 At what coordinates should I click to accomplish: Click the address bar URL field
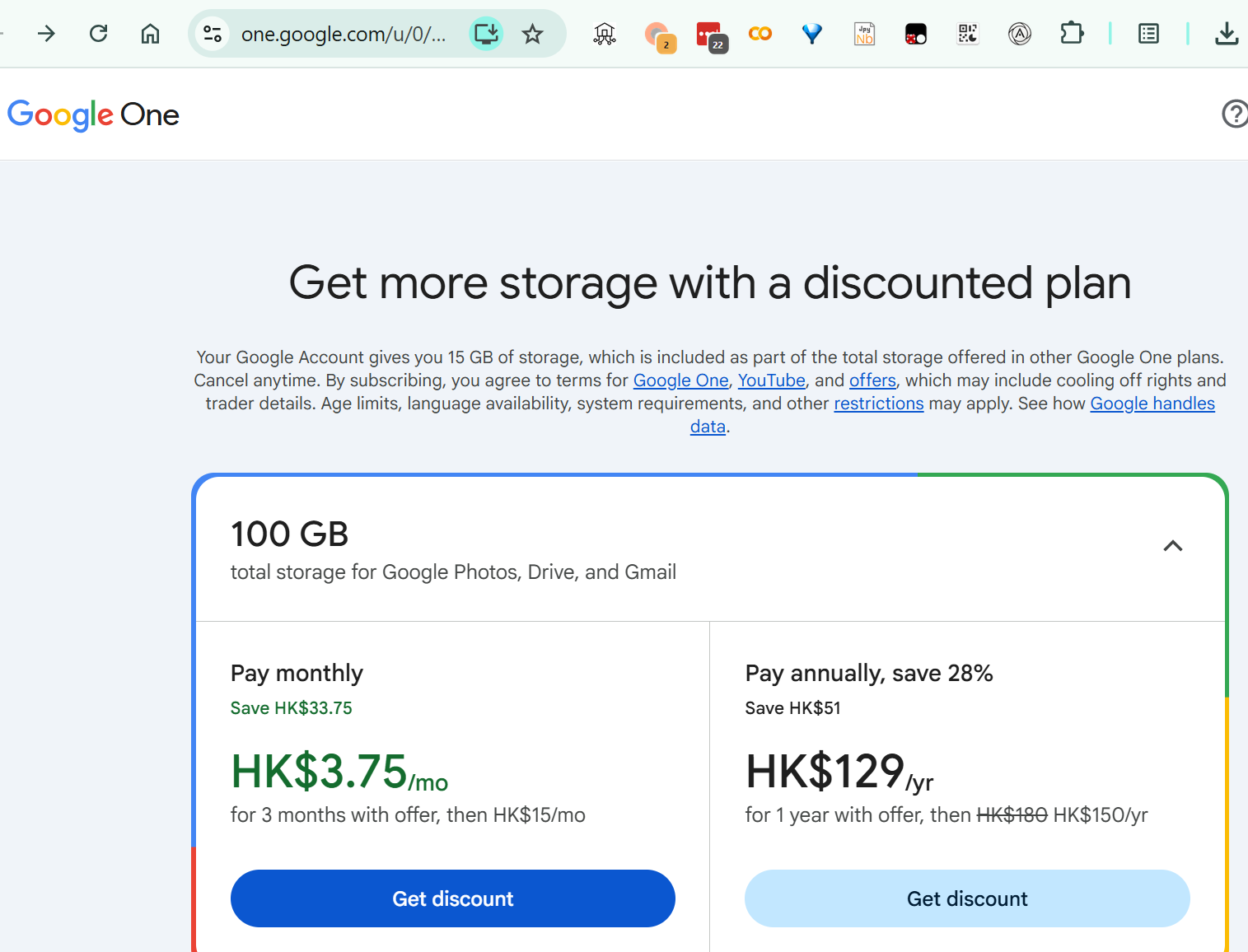pyautogui.click(x=344, y=34)
